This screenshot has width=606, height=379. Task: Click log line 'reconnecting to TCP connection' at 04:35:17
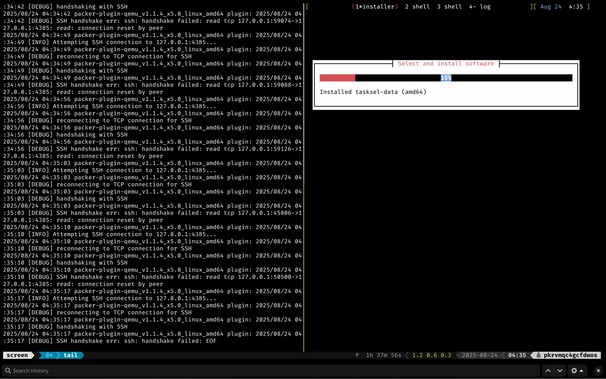point(97,313)
